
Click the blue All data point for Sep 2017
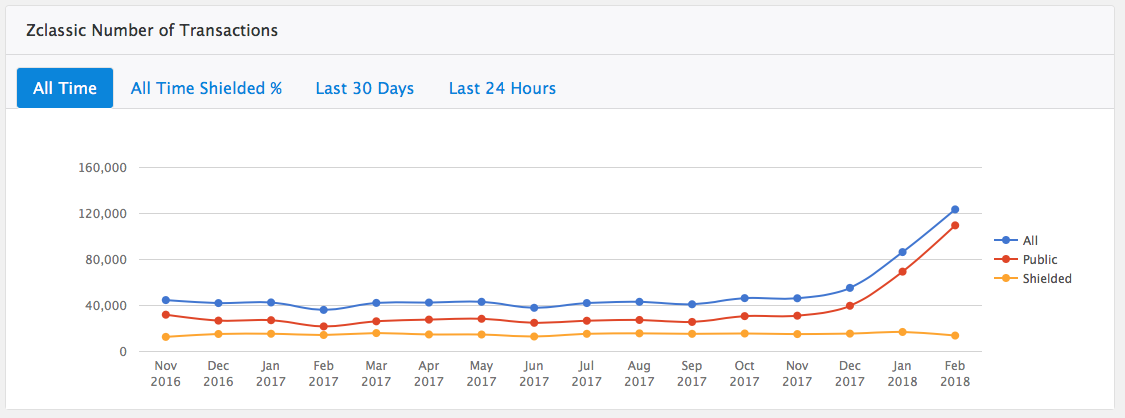[x=692, y=304]
